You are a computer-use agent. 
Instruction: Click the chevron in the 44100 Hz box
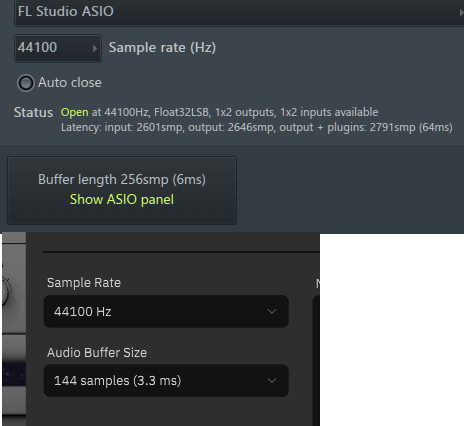272,311
